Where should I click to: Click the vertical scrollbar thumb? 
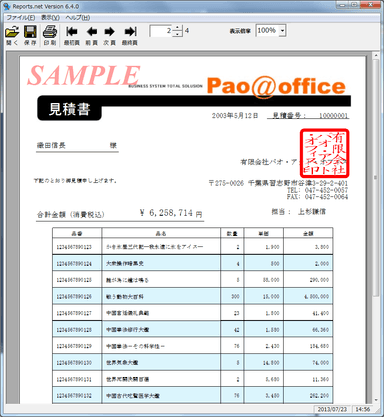pos(376,178)
